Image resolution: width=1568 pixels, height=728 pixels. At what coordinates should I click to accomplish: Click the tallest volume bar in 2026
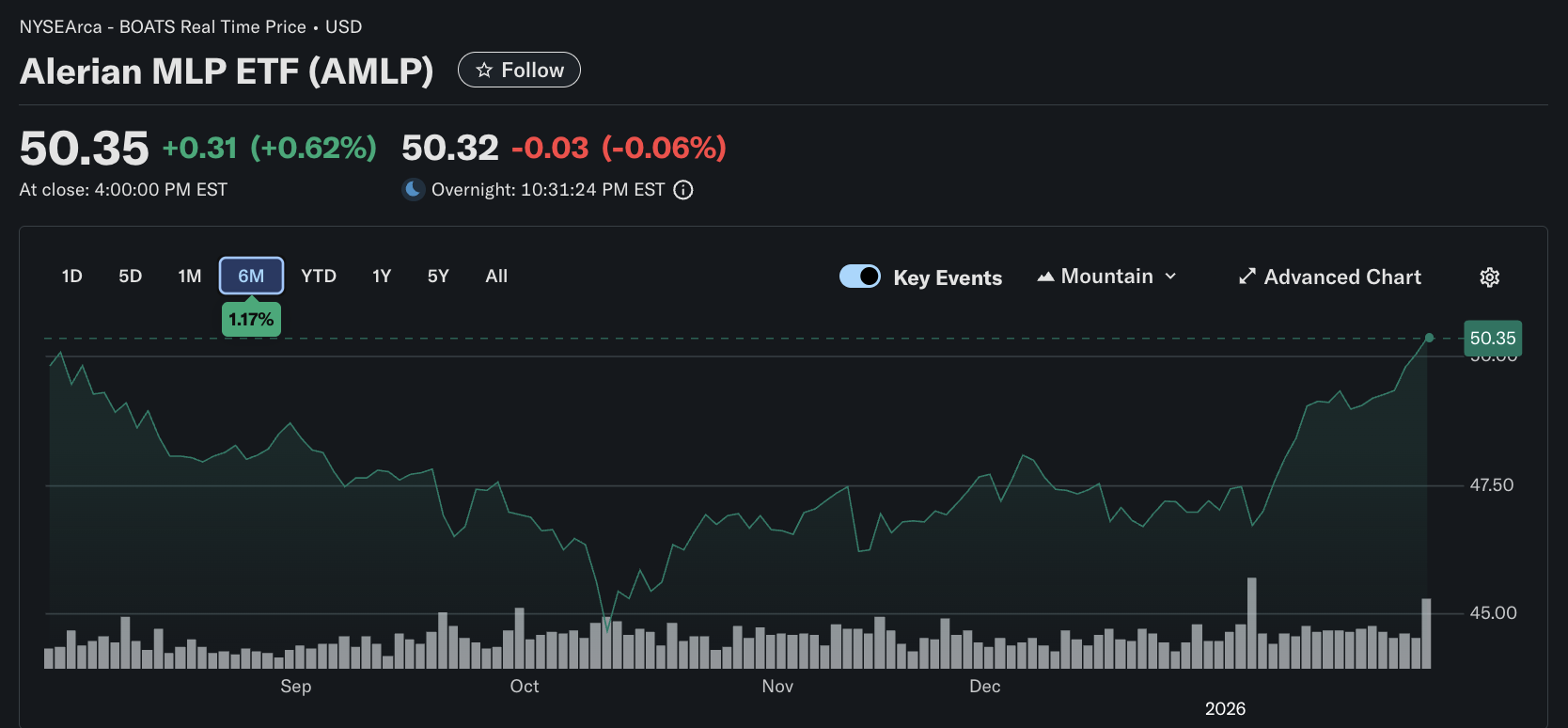coord(1252,623)
